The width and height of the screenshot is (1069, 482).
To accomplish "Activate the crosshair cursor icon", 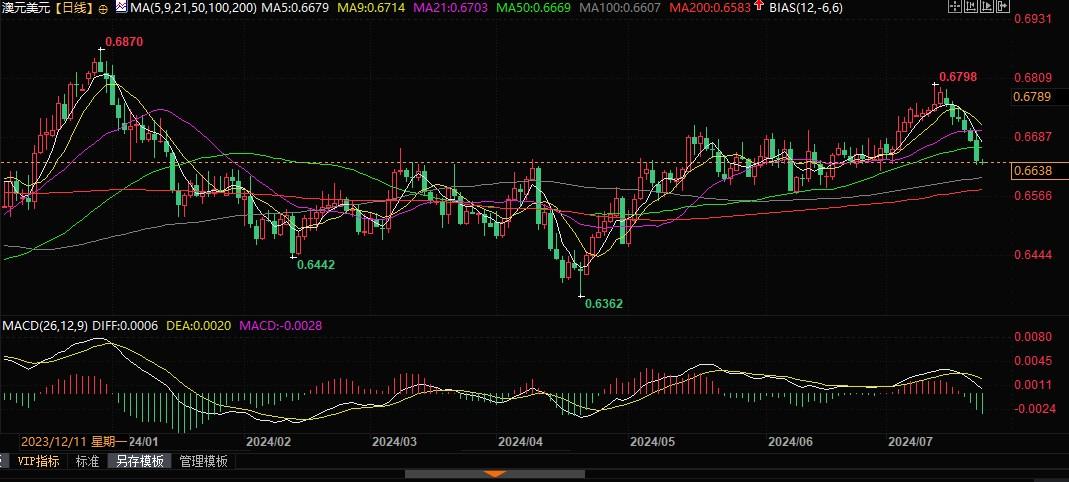I will click(x=955, y=5).
